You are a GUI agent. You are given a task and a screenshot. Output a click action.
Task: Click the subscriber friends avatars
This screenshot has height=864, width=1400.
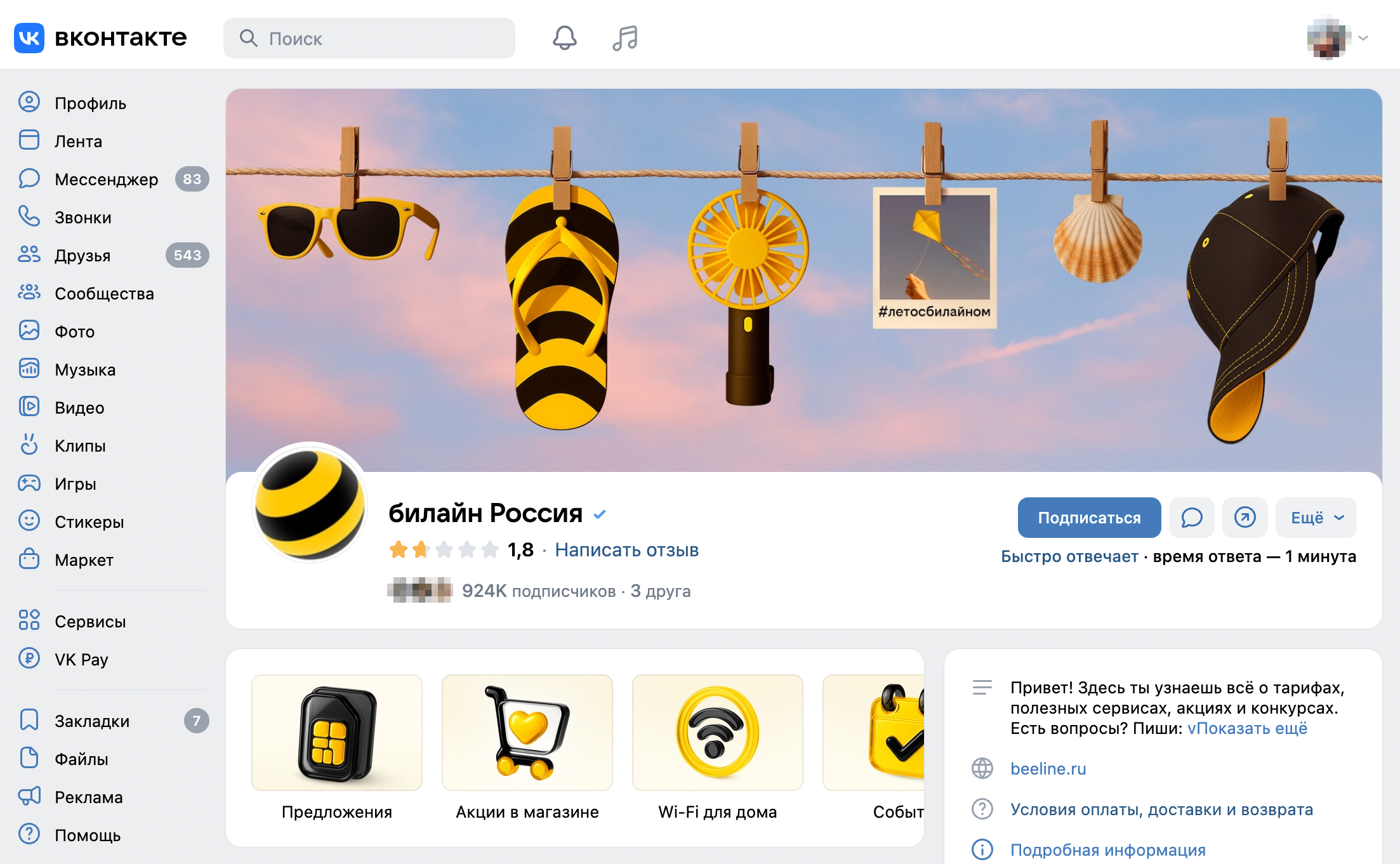tap(419, 590)
